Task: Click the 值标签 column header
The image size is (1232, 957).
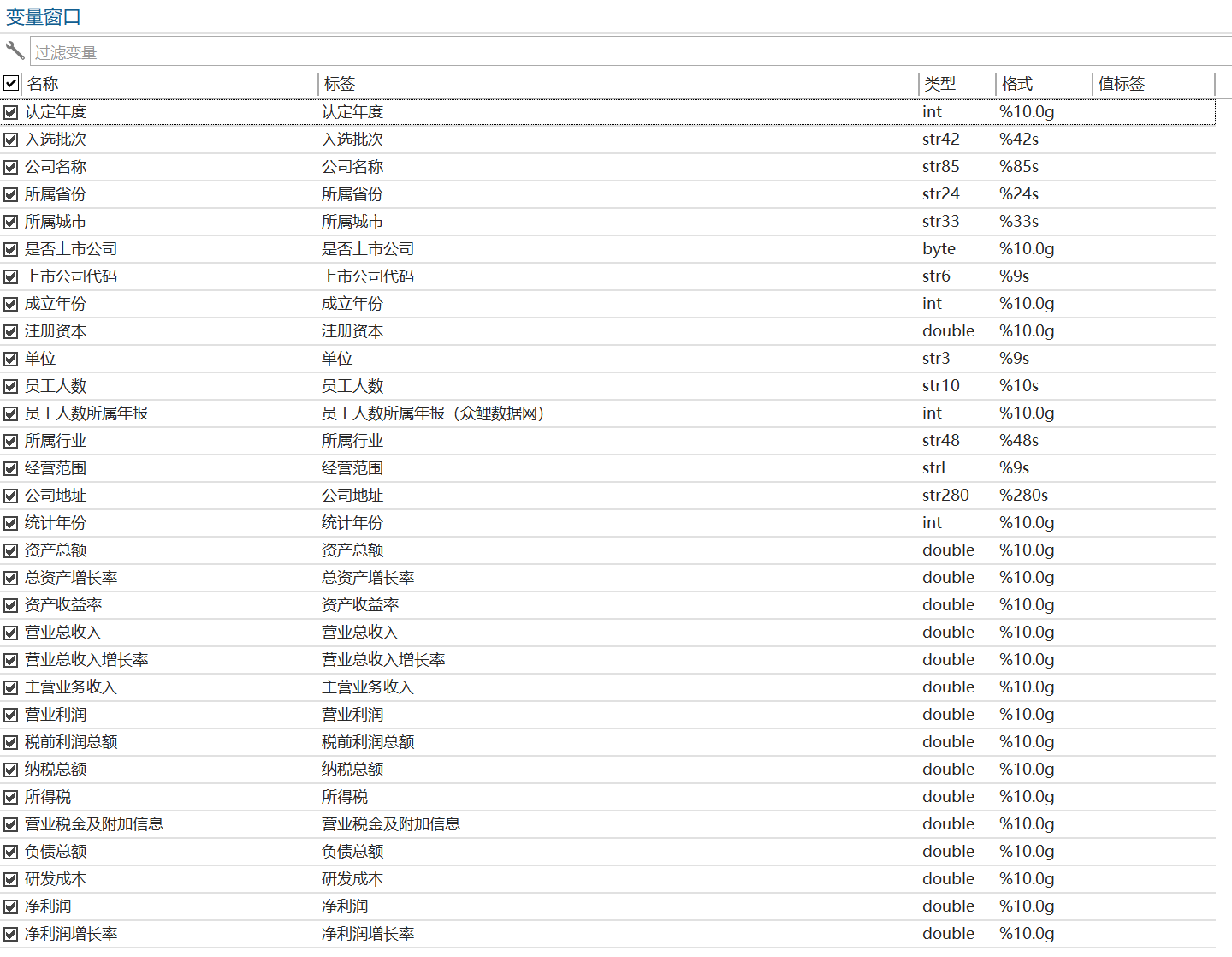Action: point(1121,84)
